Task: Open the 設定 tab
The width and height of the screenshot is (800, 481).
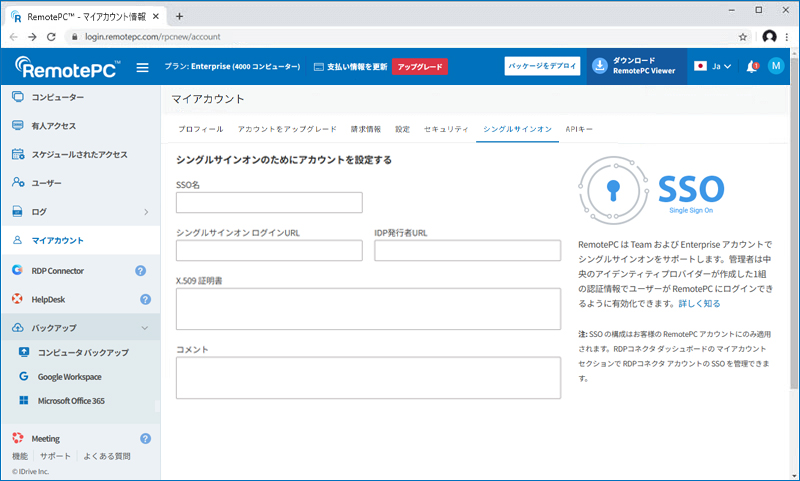Action: pyautogui.click(x=403, y=129)
